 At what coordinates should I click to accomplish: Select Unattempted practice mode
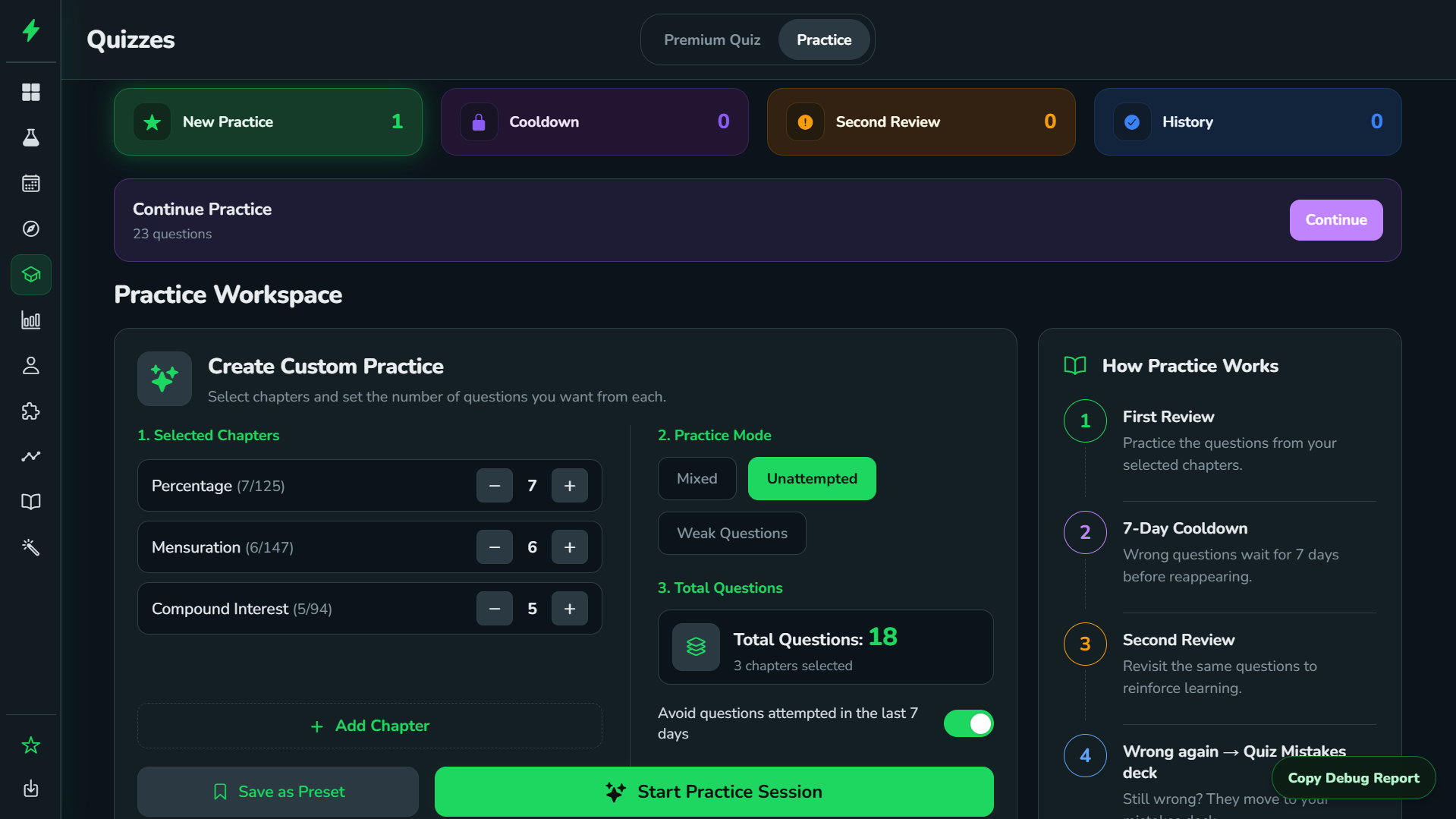[x=812, y=479]
